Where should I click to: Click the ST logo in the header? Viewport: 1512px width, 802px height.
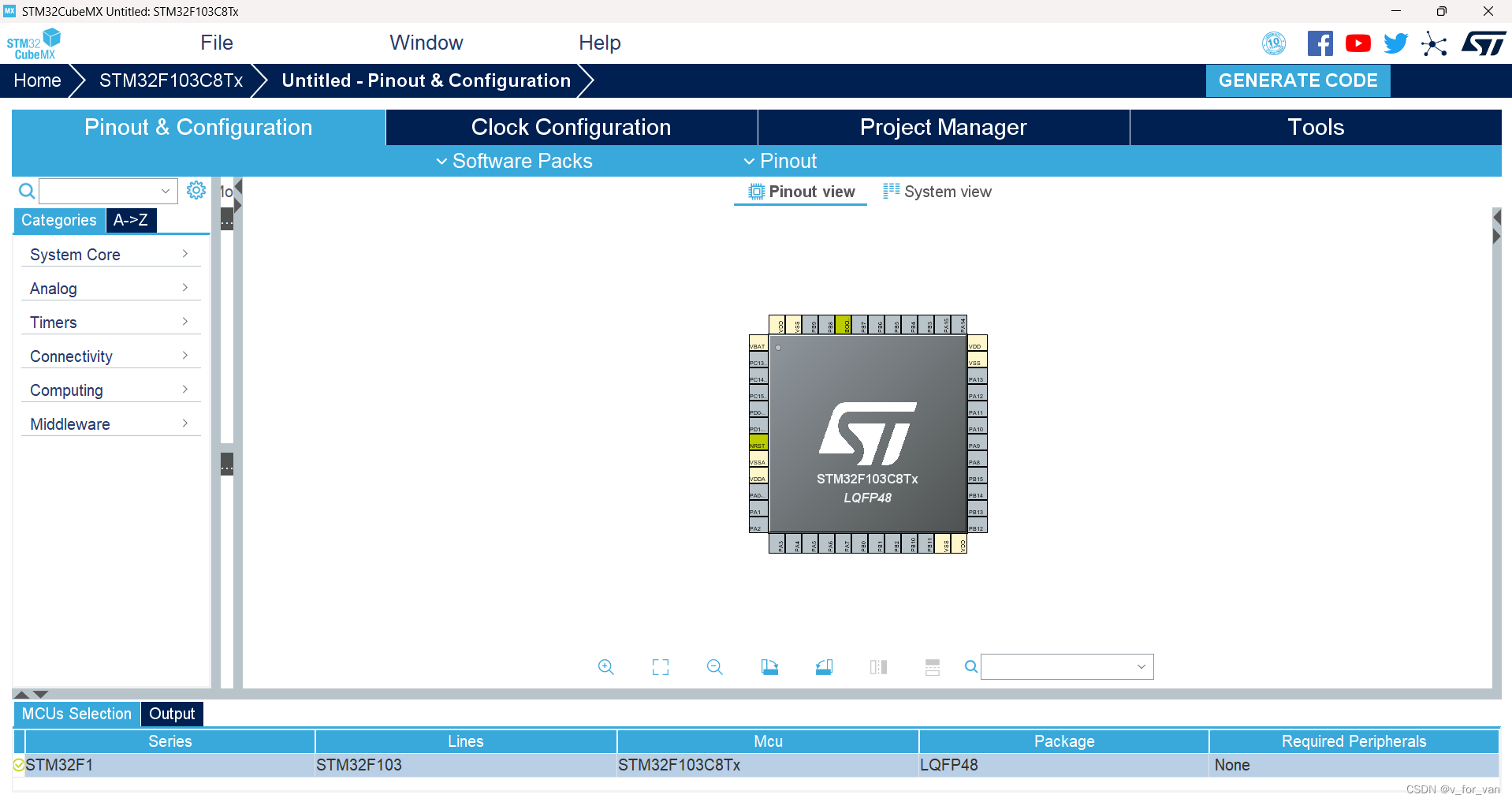tap(1484, 43)
